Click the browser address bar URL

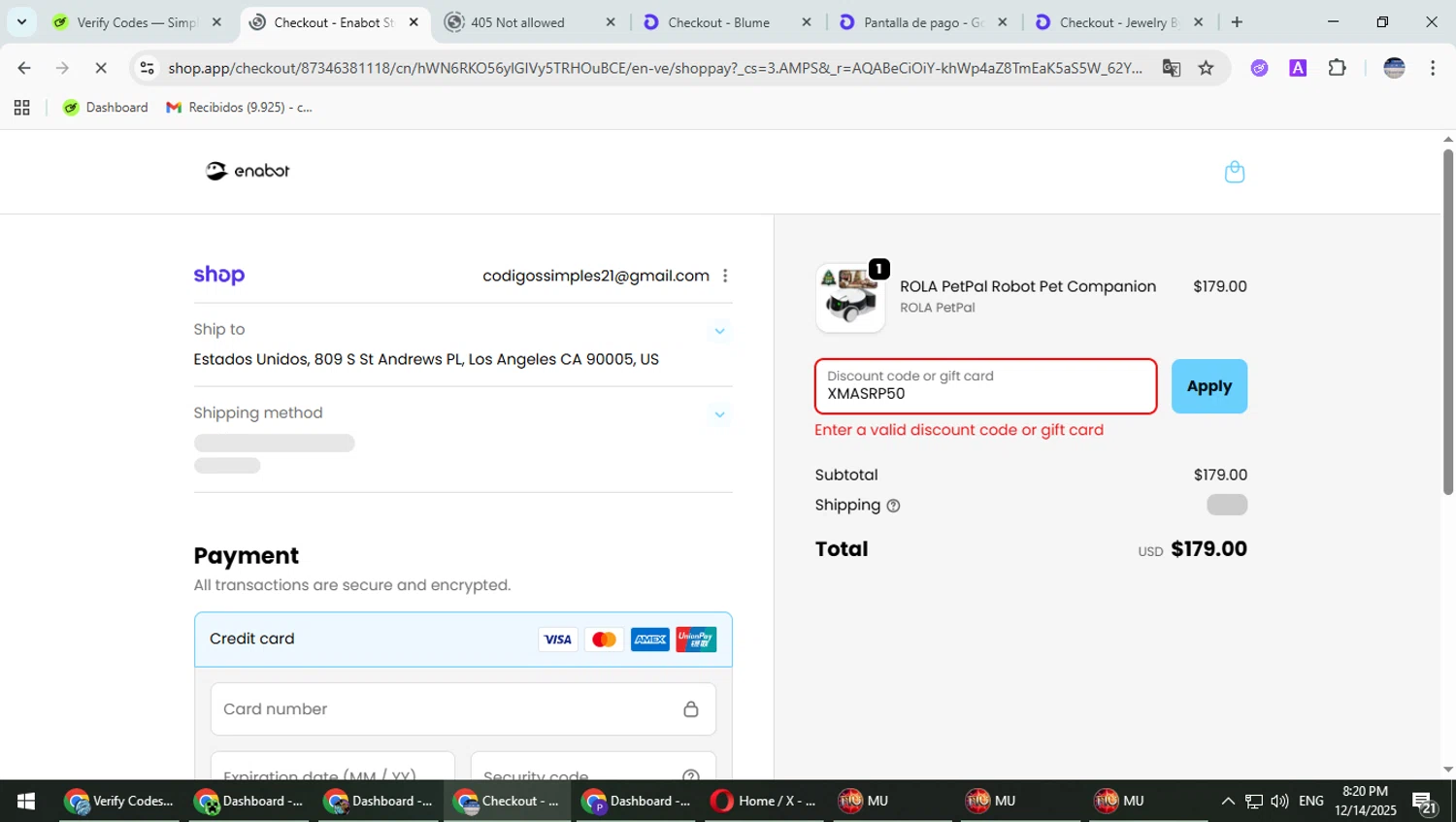click(655, 68)
